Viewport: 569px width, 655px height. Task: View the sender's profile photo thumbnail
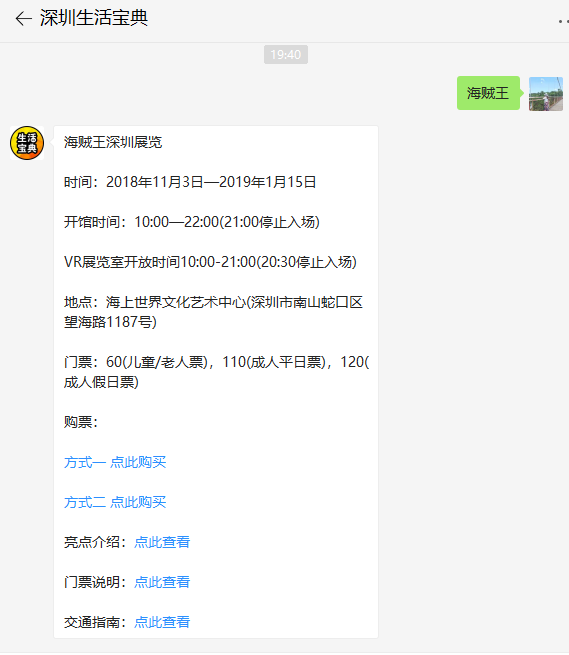[546, 94]
